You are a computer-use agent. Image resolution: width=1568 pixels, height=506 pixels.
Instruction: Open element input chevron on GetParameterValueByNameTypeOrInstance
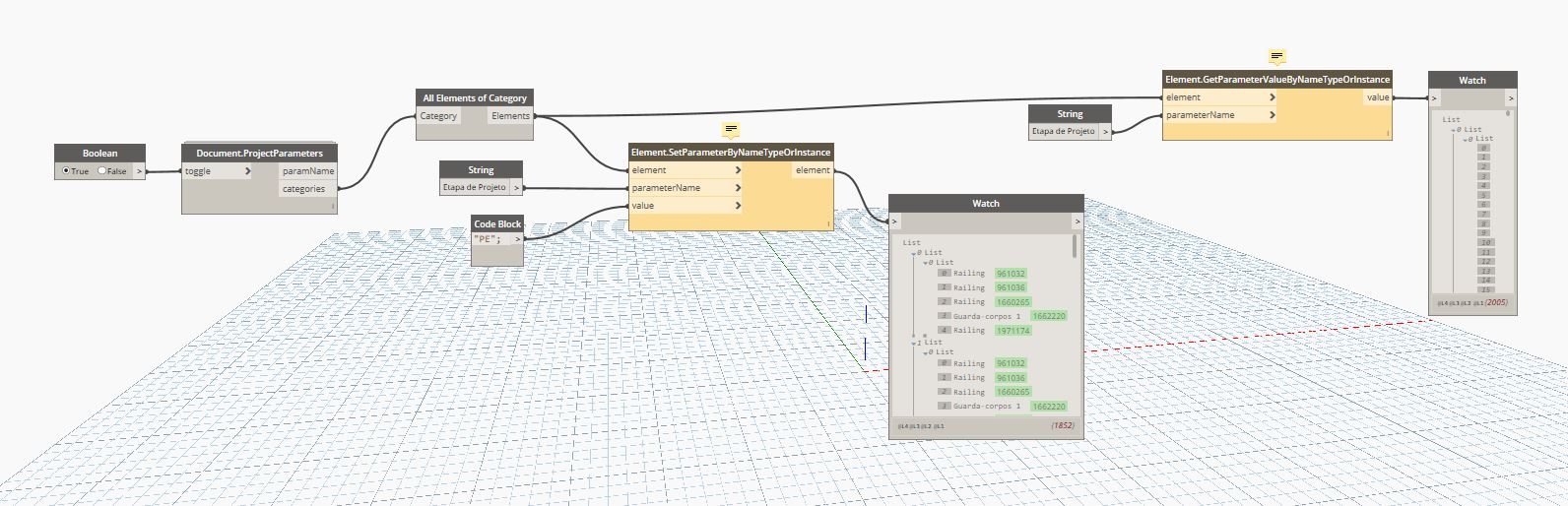pos(1273,97)
